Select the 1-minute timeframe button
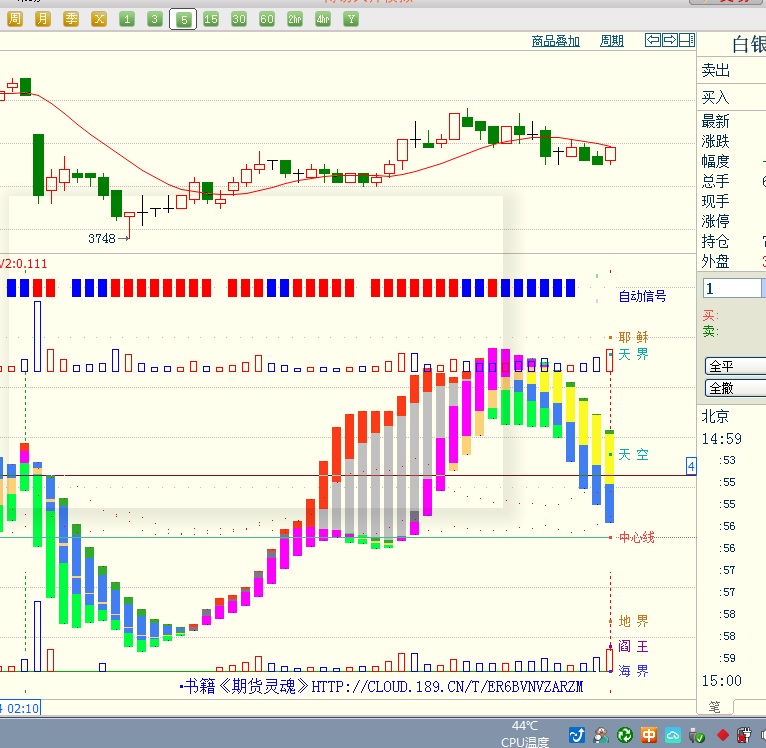The height and width of the screenshot is (748, 766). (x=127, y=19)
